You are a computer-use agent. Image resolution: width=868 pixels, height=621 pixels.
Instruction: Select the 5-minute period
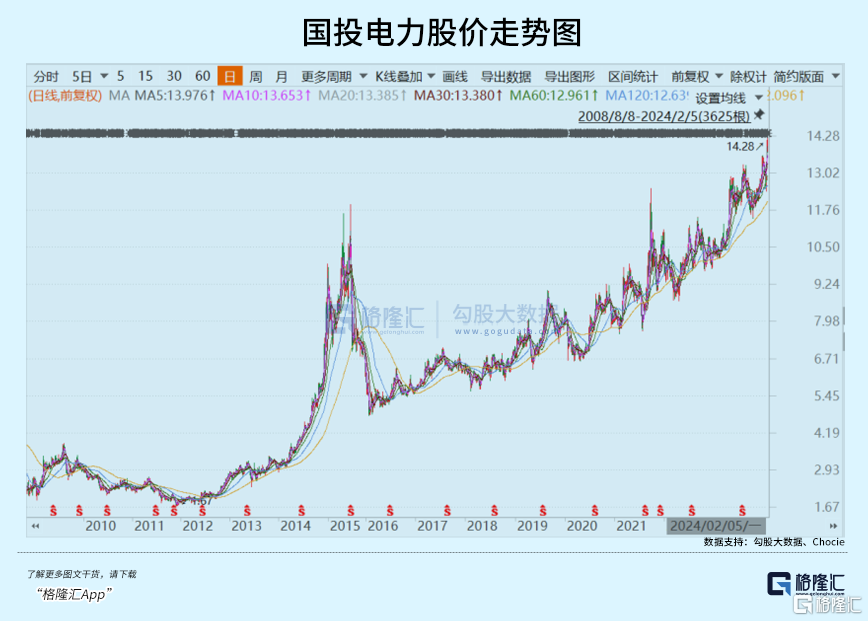pos(120,76)
